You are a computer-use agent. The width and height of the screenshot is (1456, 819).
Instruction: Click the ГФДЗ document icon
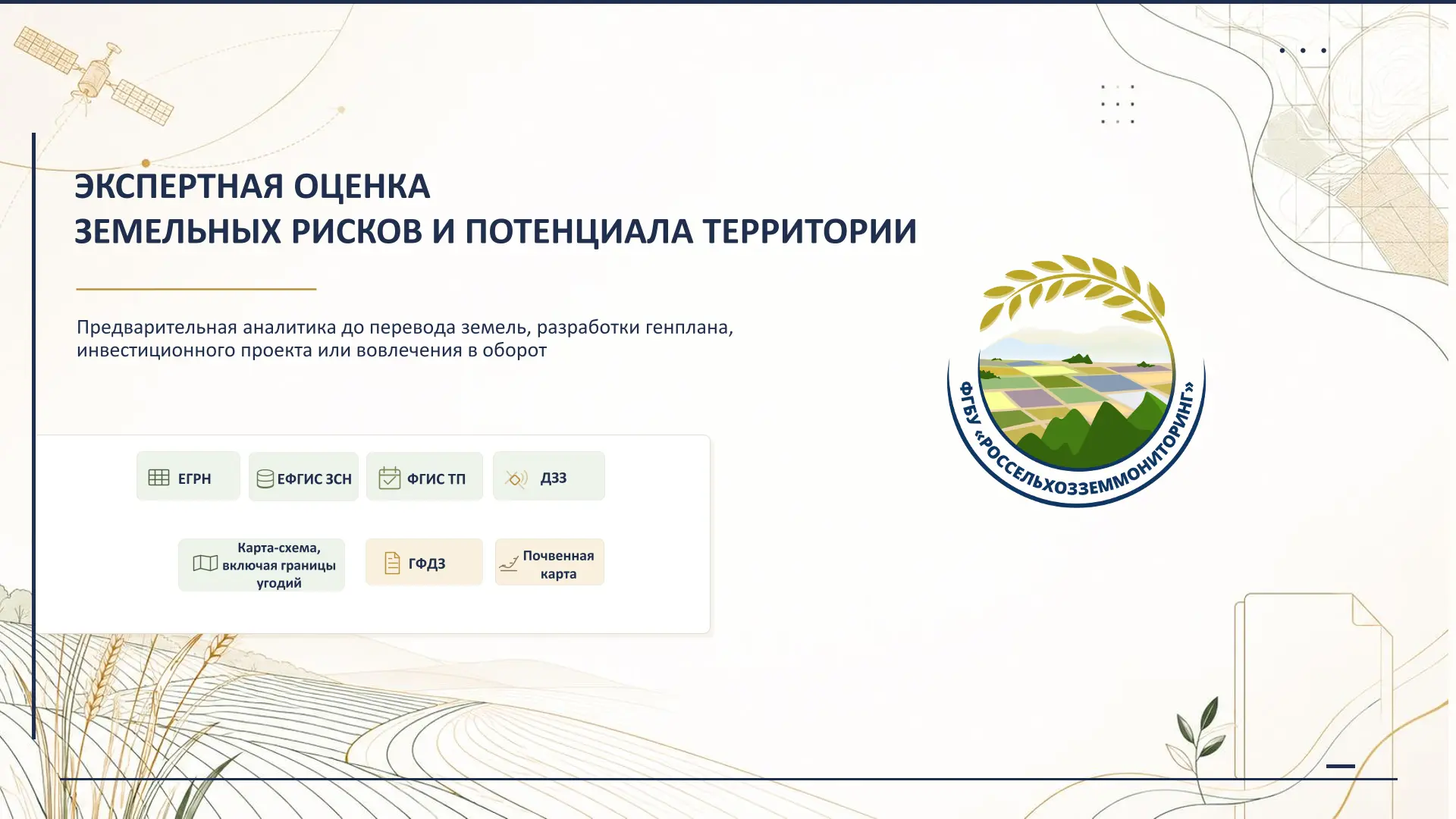click(x=392, y=563)
